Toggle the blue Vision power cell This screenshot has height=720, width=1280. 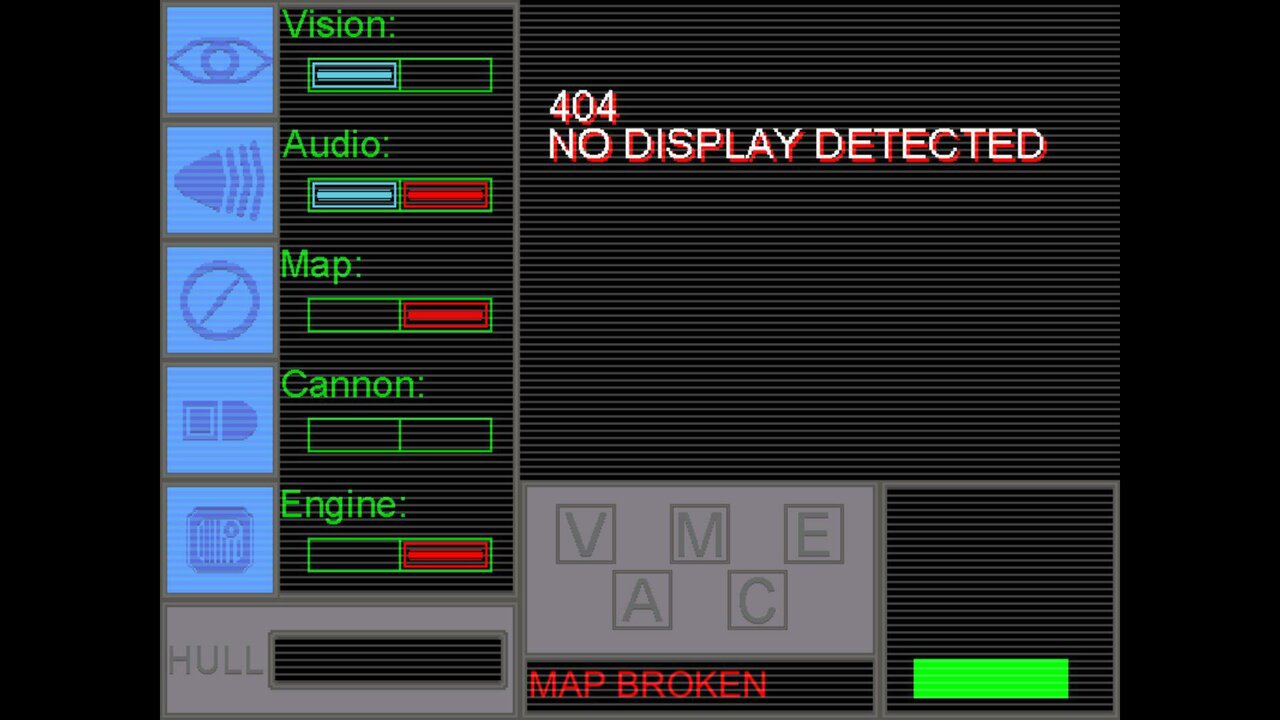point(354,75)
